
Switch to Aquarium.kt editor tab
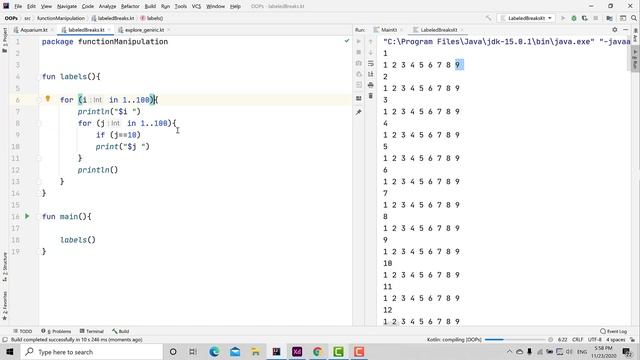(34, 30)
